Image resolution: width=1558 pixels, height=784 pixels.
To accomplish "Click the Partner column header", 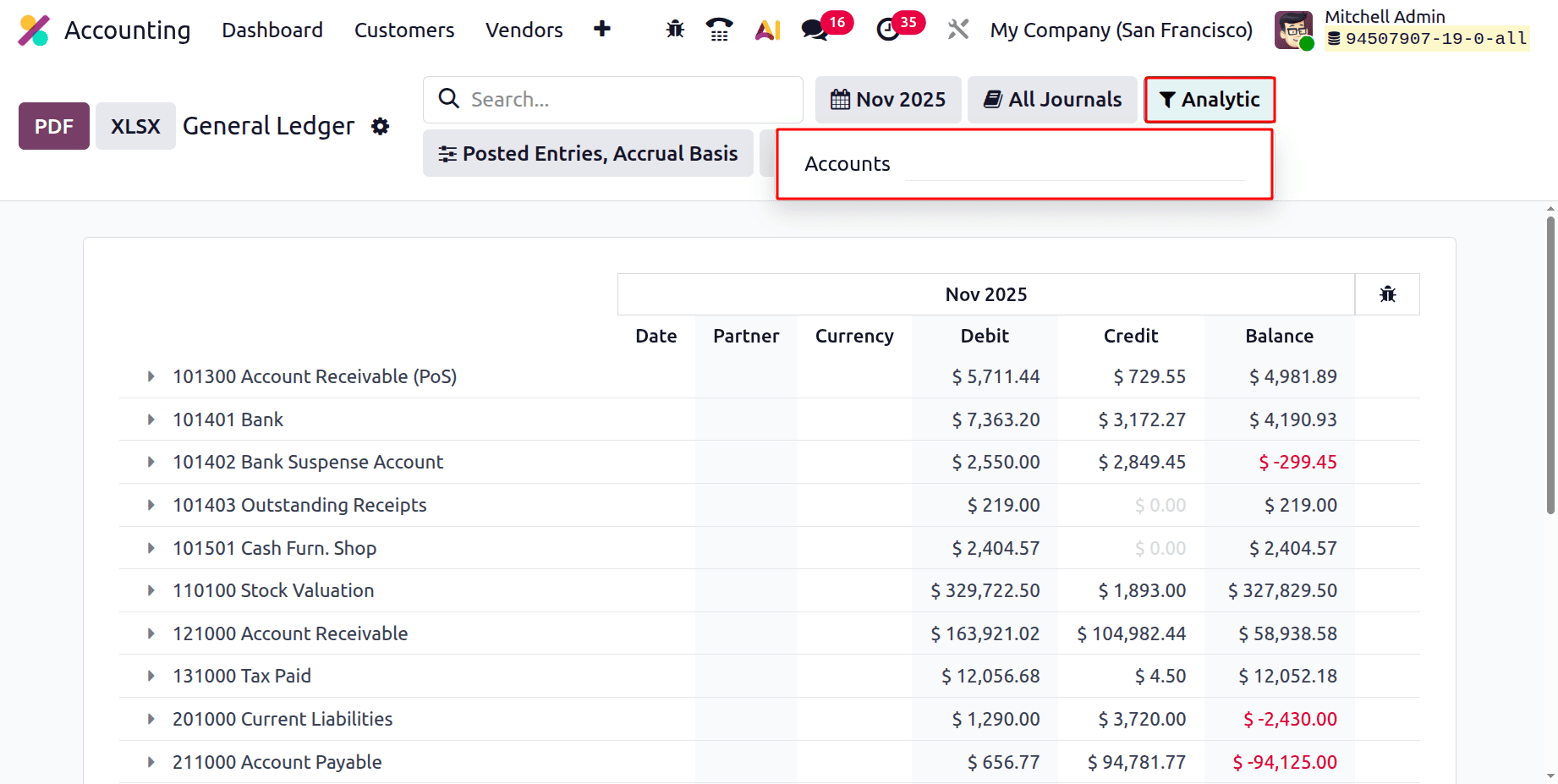I will point(746,336).
